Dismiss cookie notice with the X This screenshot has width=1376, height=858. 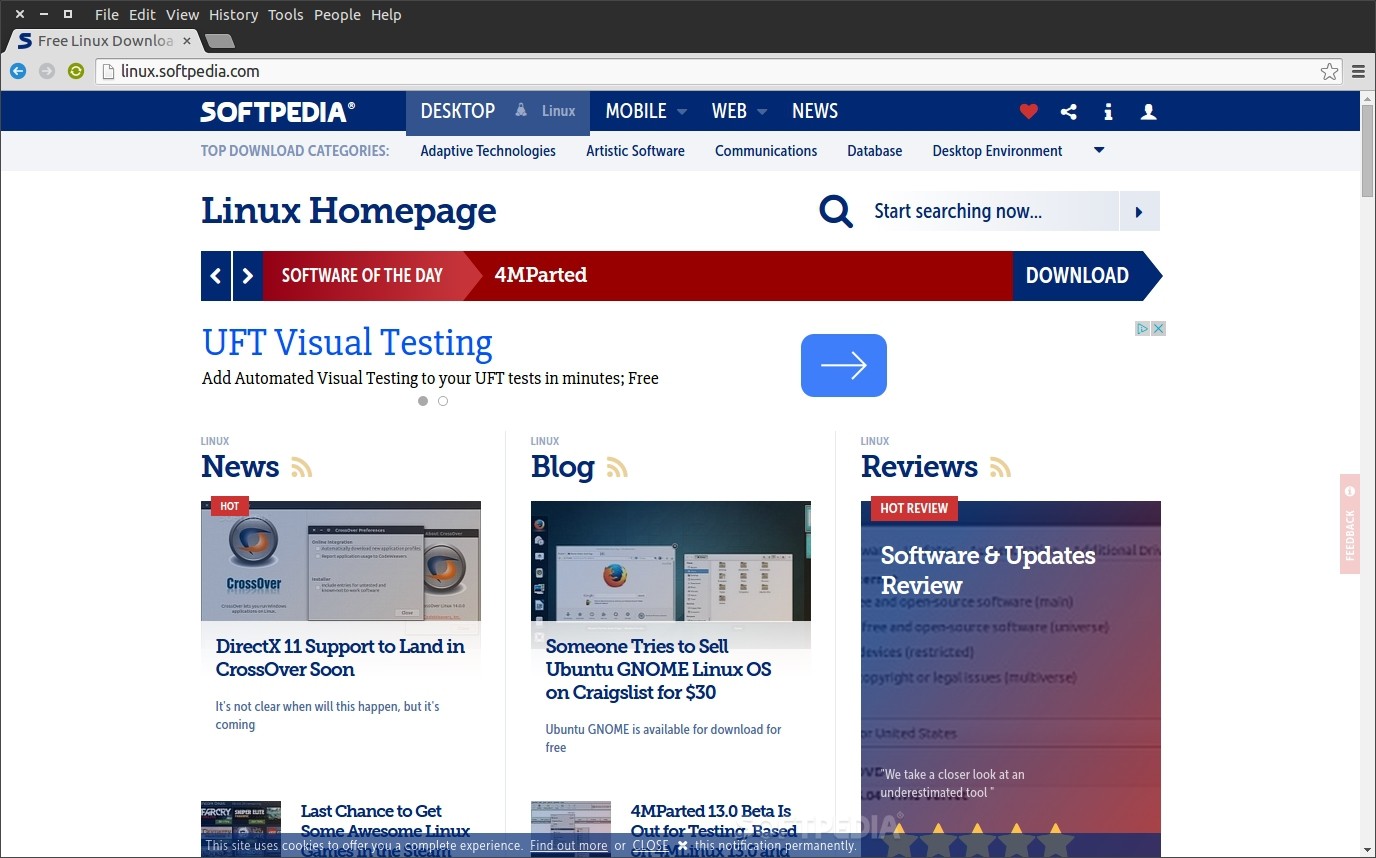coord(683,846)
